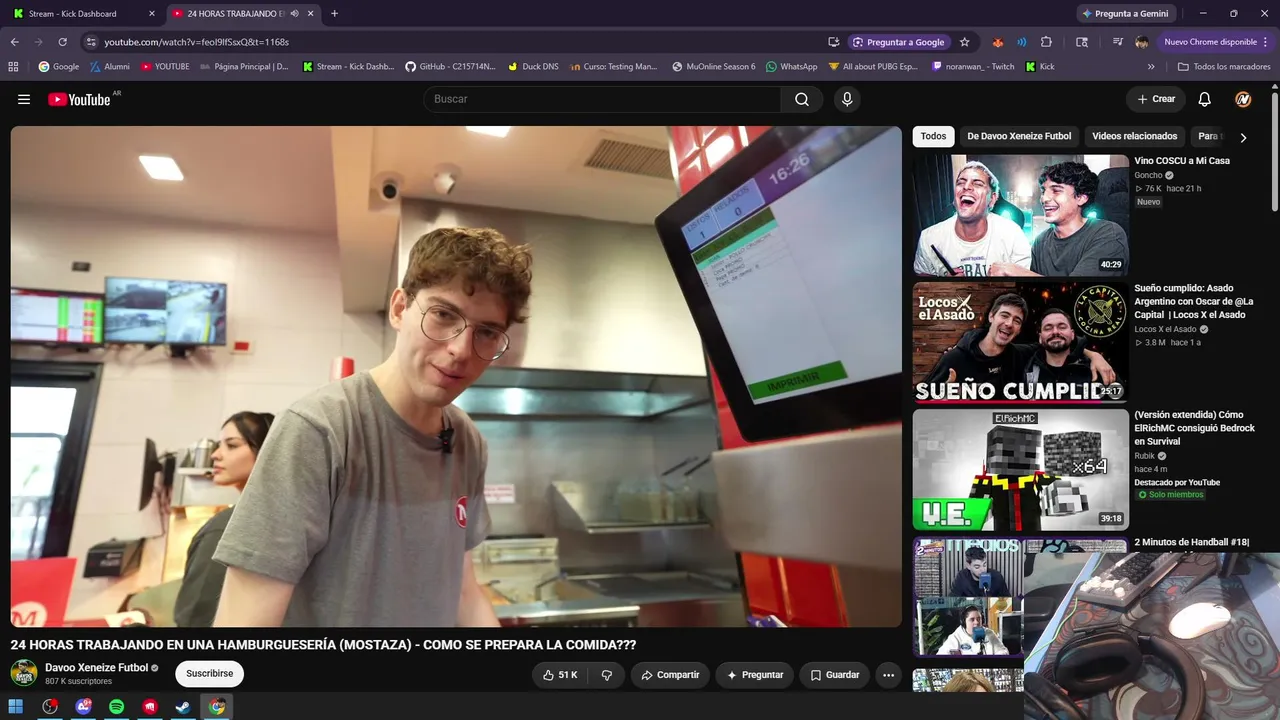1280x720 pixels.
Task: Click the Compartir share button
Action: coord(670,675)
